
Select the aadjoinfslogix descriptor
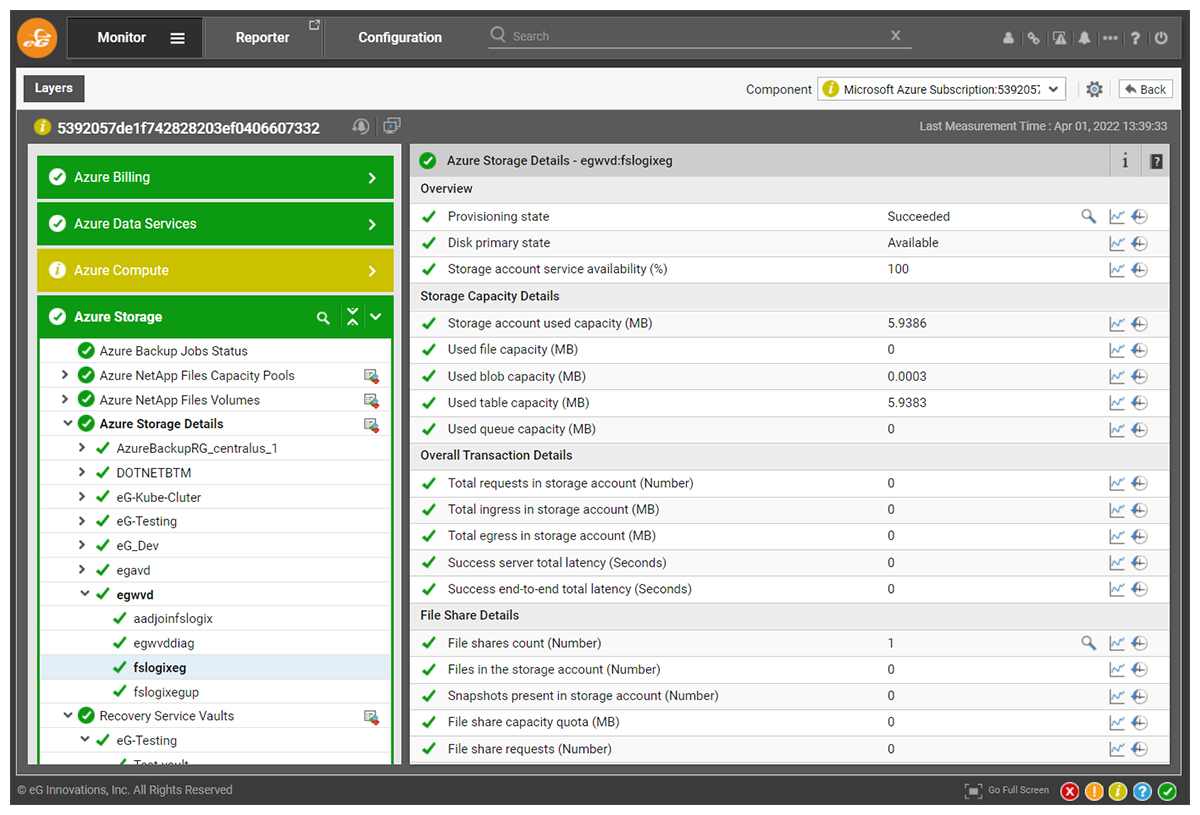(173, 619)
